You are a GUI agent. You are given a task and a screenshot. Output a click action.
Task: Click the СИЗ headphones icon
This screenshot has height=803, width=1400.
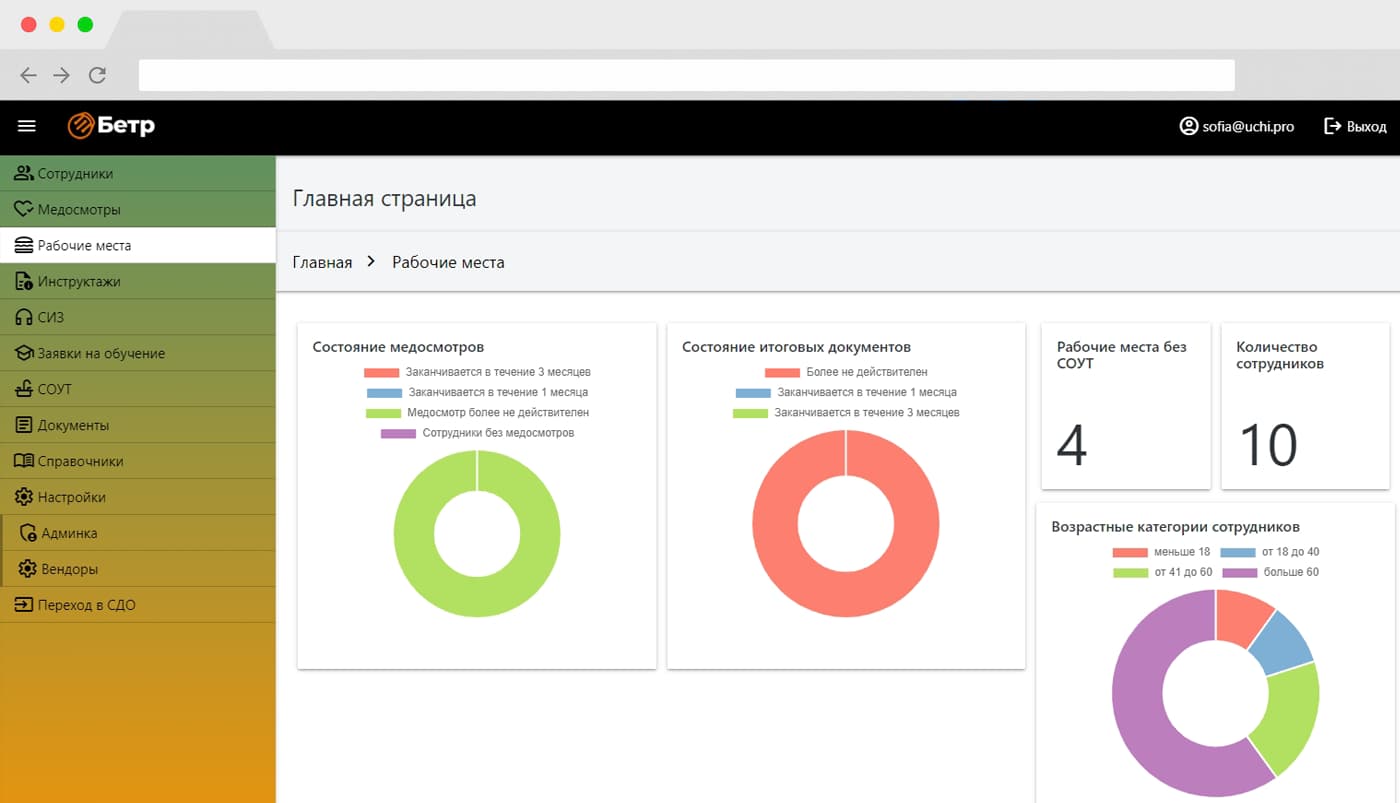[24, 317]
